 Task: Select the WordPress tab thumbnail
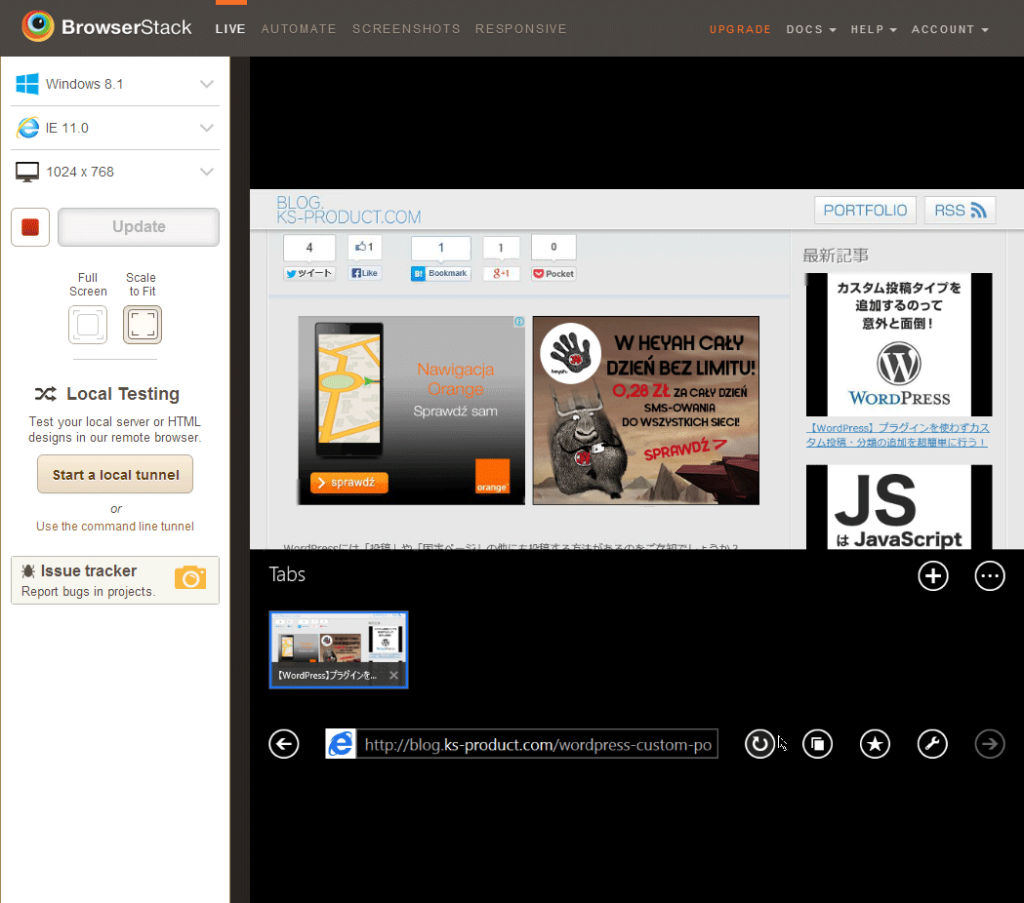point(338,650)
